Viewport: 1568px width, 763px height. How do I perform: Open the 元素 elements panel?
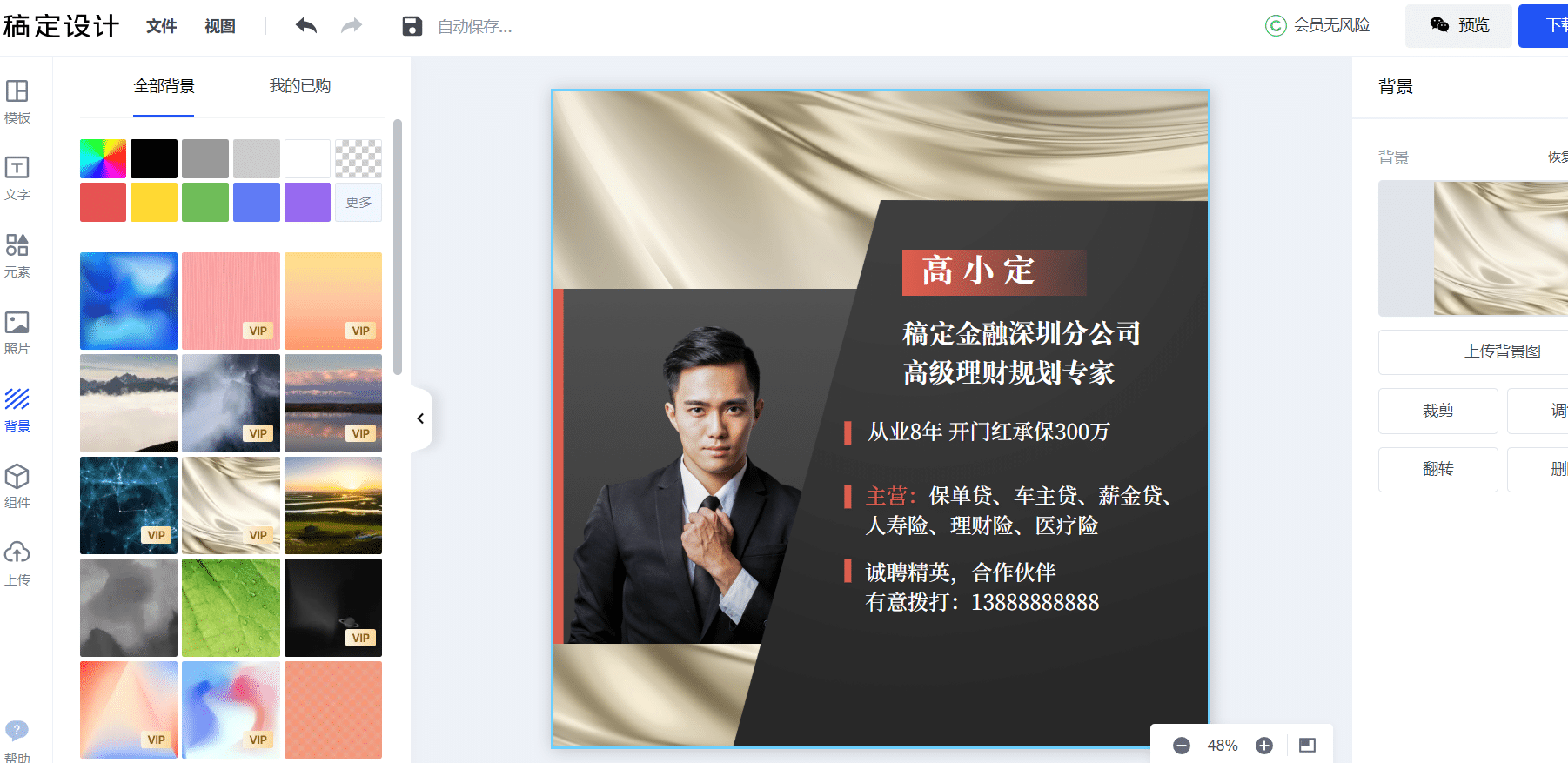coord(17,256)
